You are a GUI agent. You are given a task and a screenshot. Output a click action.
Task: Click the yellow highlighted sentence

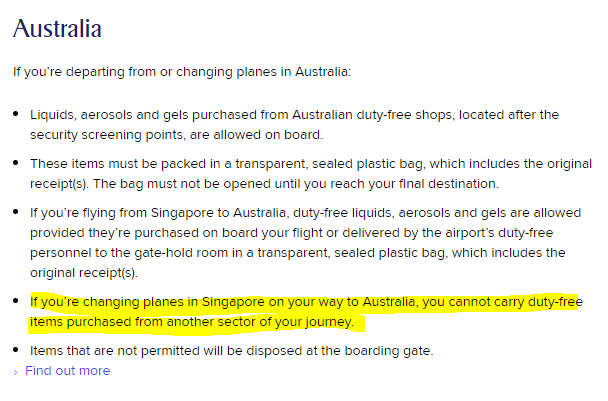(x=300, y=313)
